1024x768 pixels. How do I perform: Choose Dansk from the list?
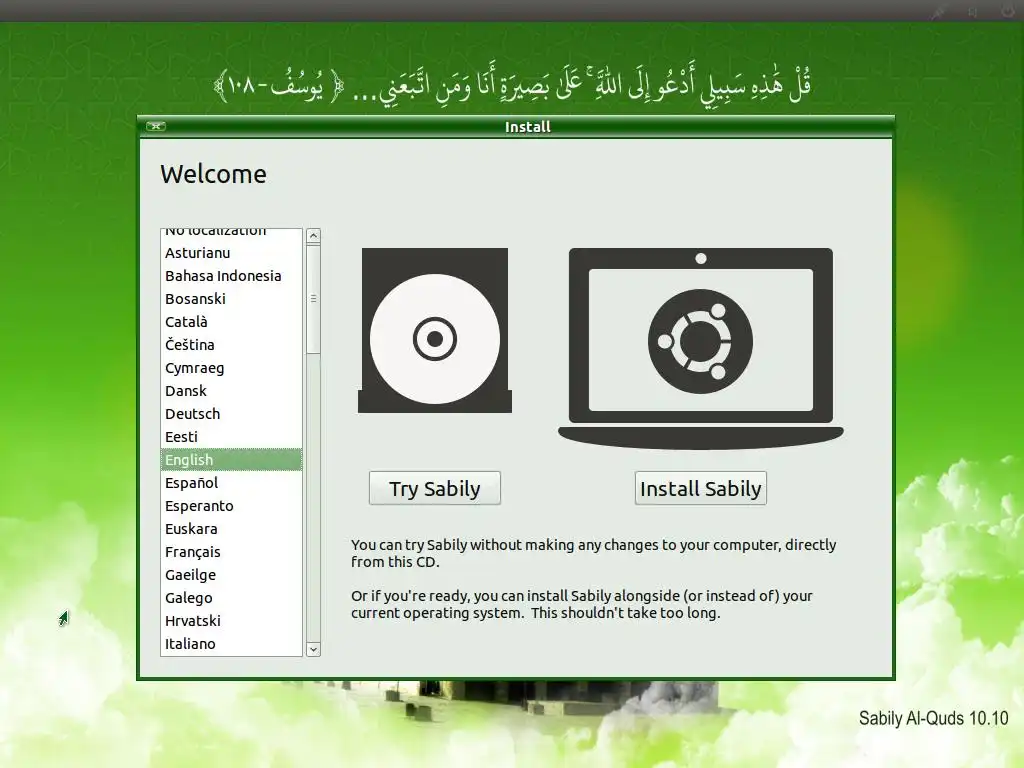click(231, 391)
